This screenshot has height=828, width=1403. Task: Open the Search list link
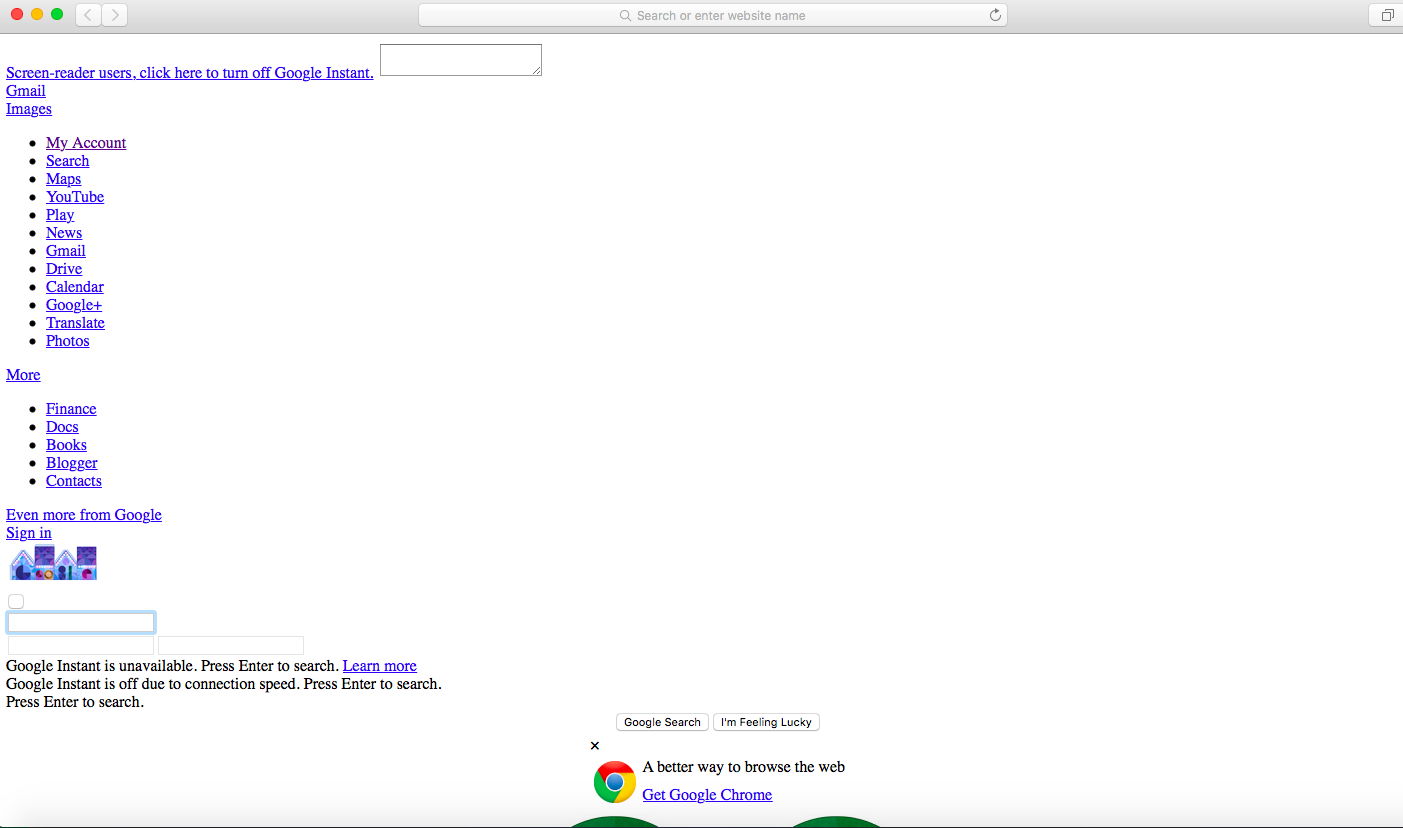click(x=68, y=161)
